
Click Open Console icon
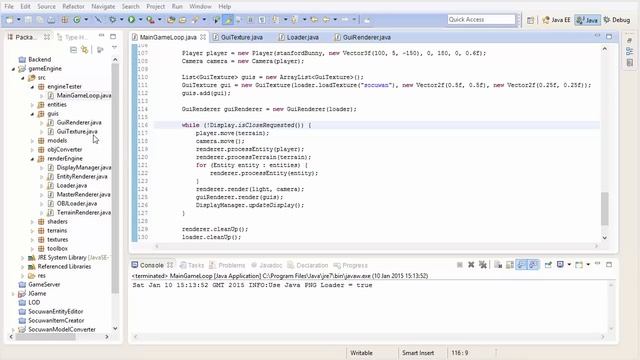click(x=579, y=265)
